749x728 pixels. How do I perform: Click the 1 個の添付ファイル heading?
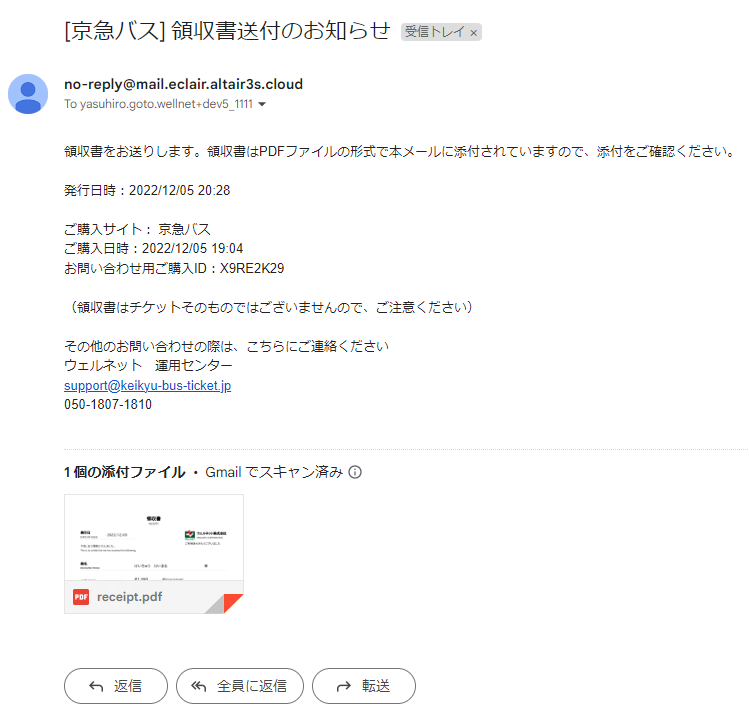(x=125, y=472)
